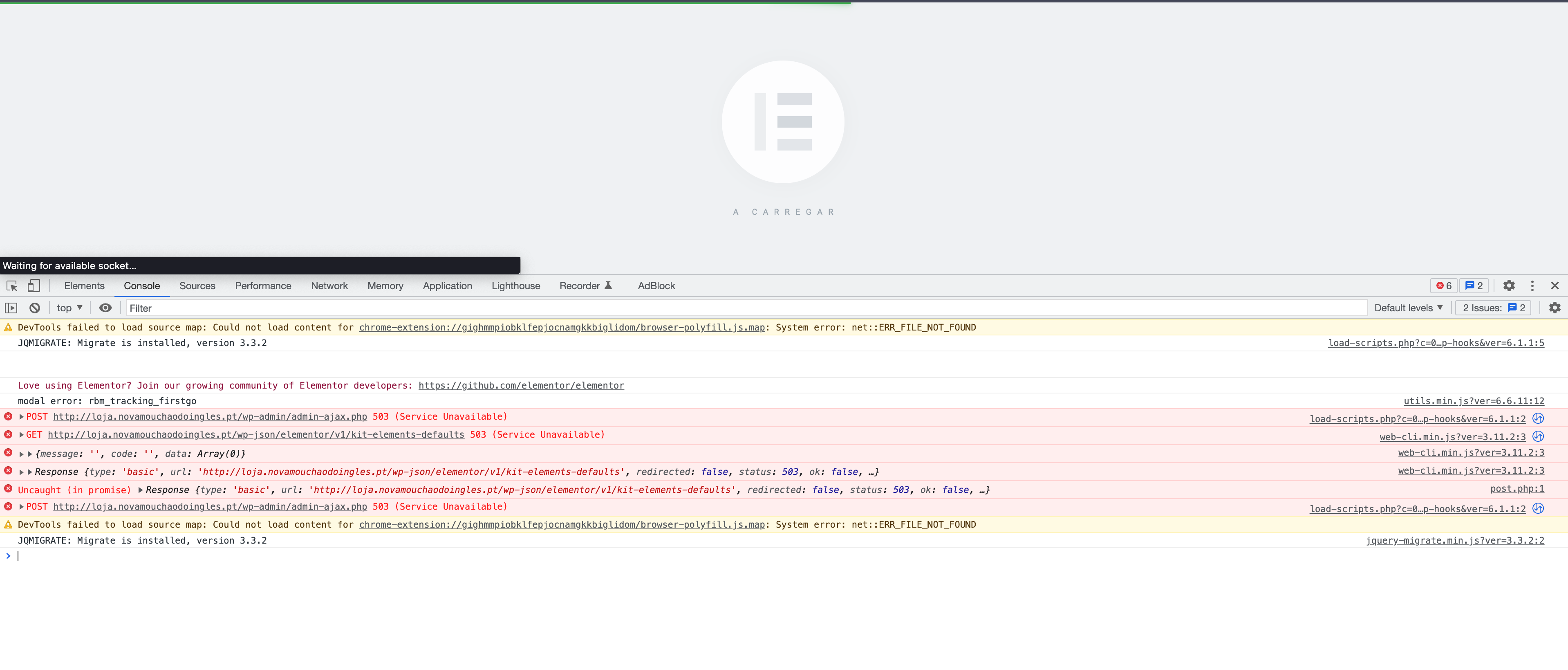Expand the GET kit-elements-defaults error entry
The image size is (1568, 670).
[x=22, y=435]
